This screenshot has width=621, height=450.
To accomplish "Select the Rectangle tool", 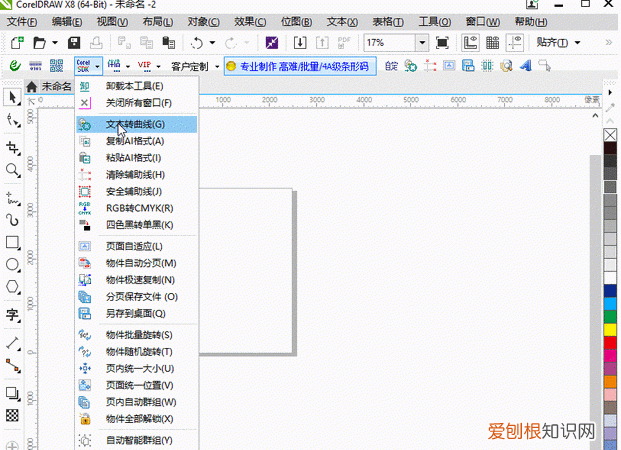I will [13, 242].
